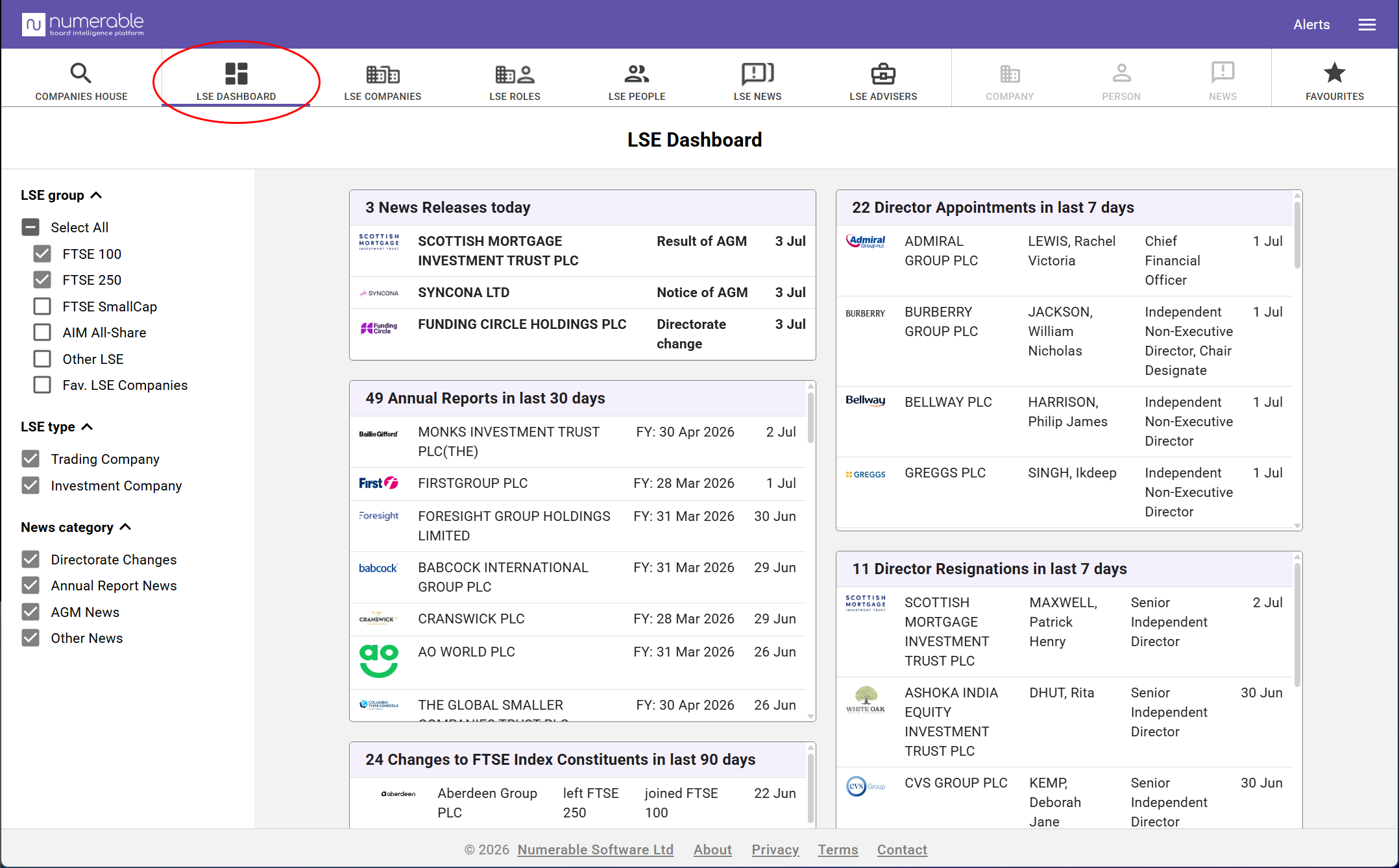
Task: Open the SYNCONA LTD news release
Action: tap(582, 293)
